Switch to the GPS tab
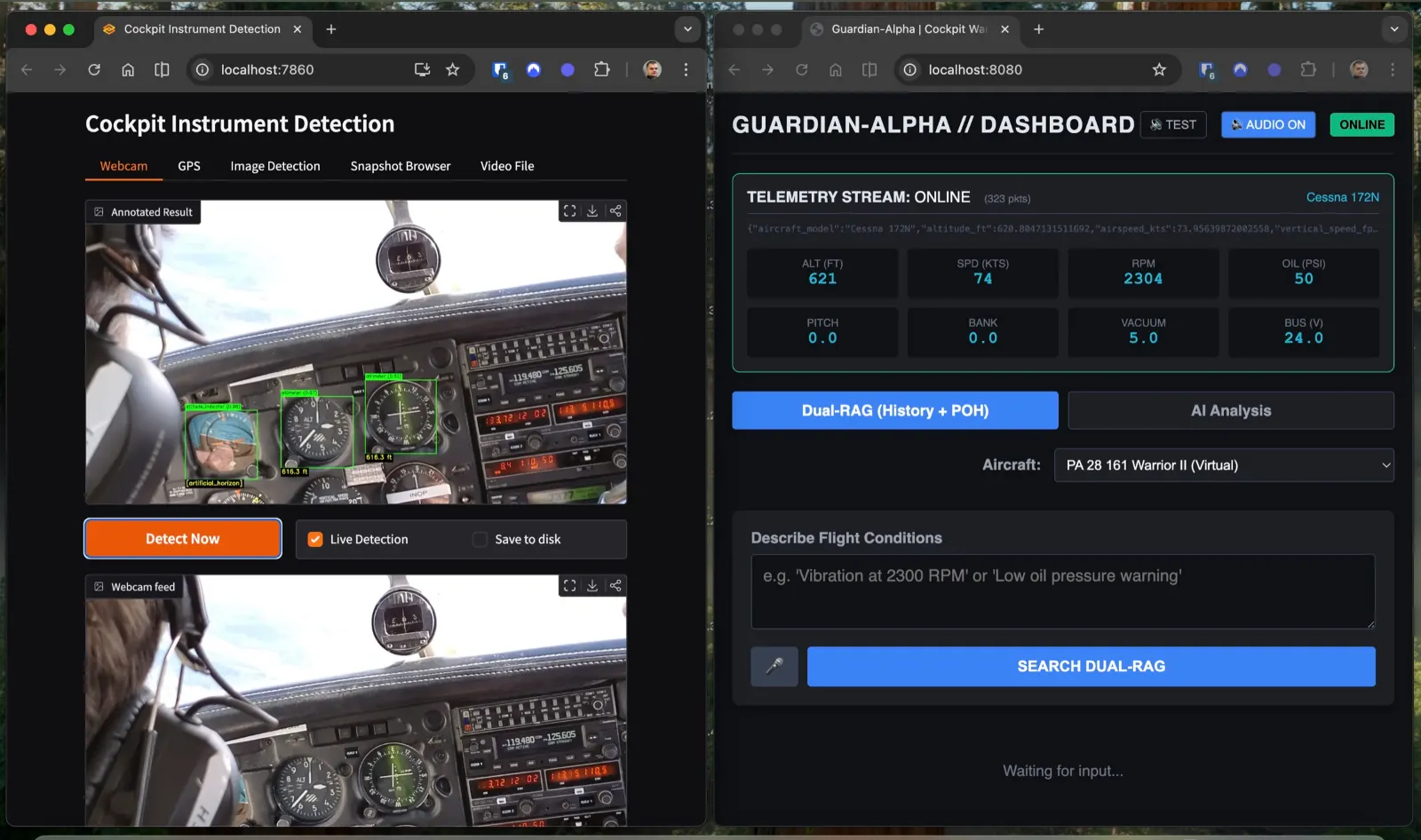 tap(189, 166)
